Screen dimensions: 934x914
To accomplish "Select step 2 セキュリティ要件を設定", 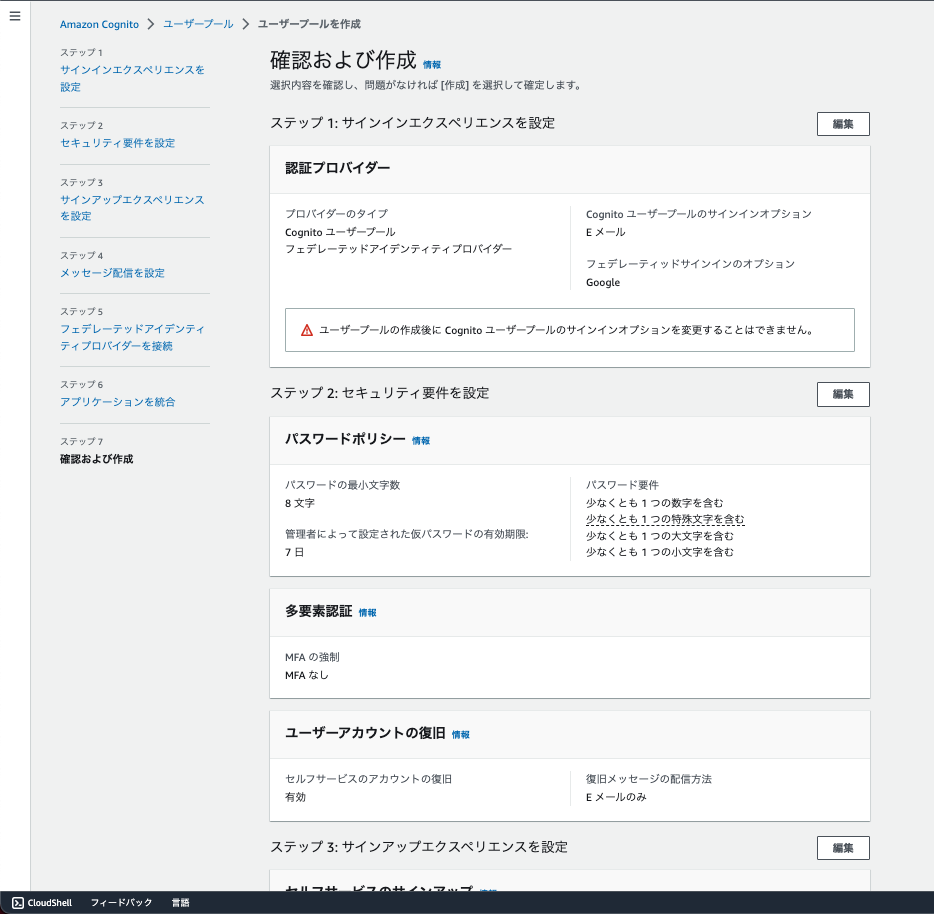I will pyautogui.click(x=117, y=143).
